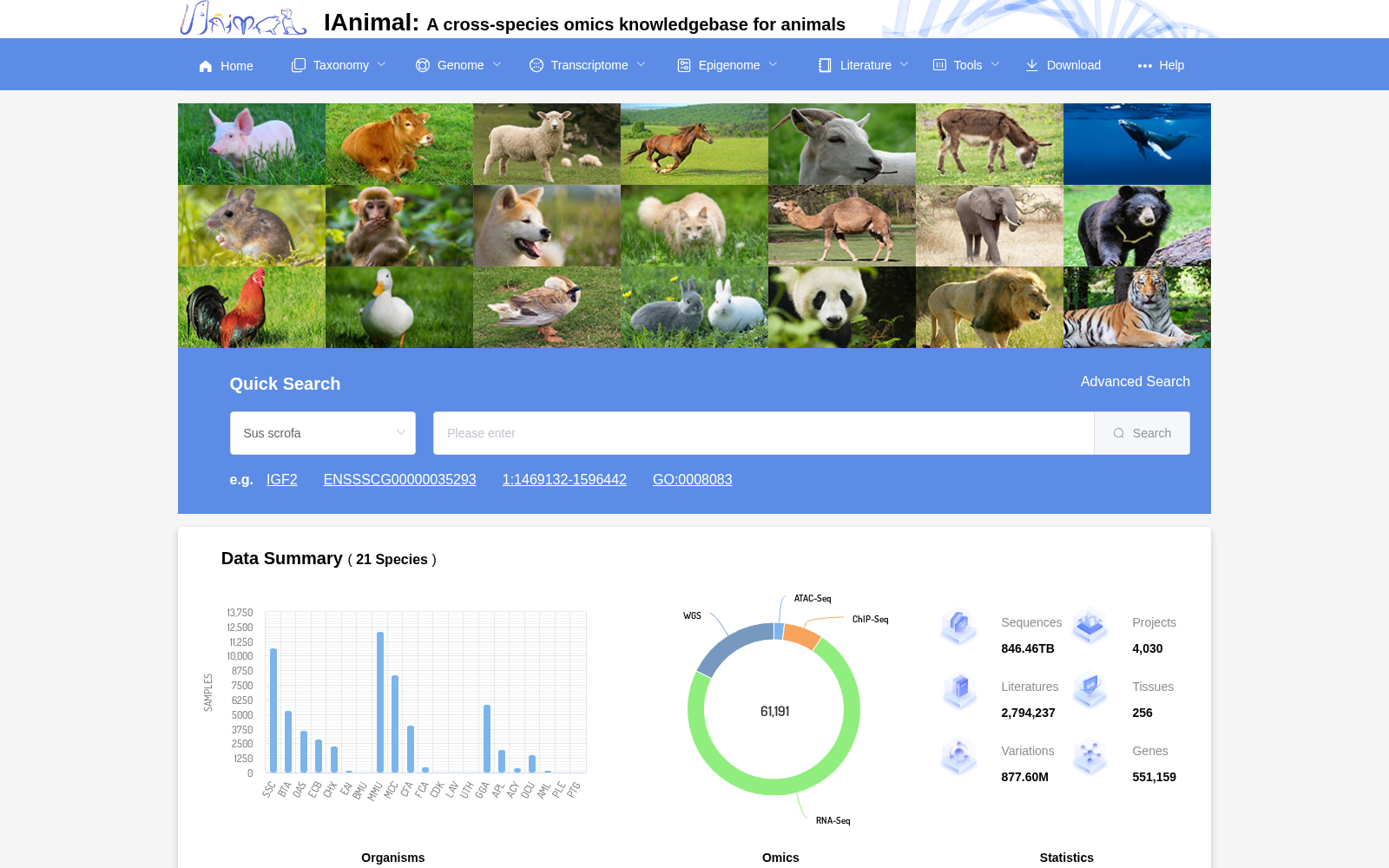Select the monkey photo thumbnail
This screenshot has width=1389, height=868.
pyautogui.click(x=399, y=226)
